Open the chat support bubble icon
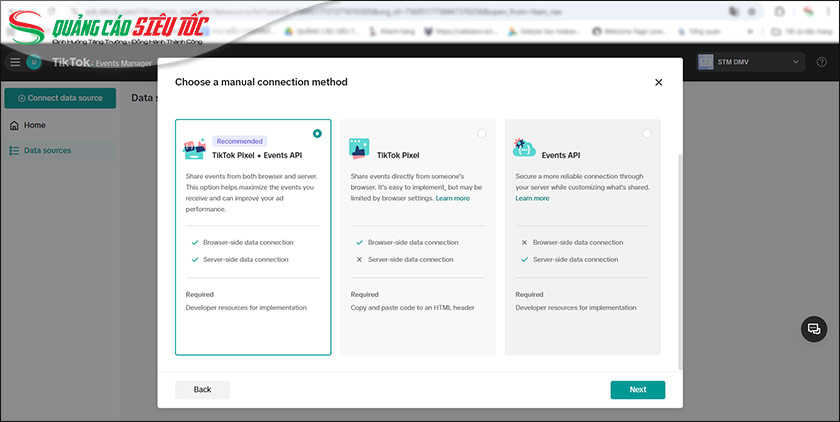 pos(814,329)
